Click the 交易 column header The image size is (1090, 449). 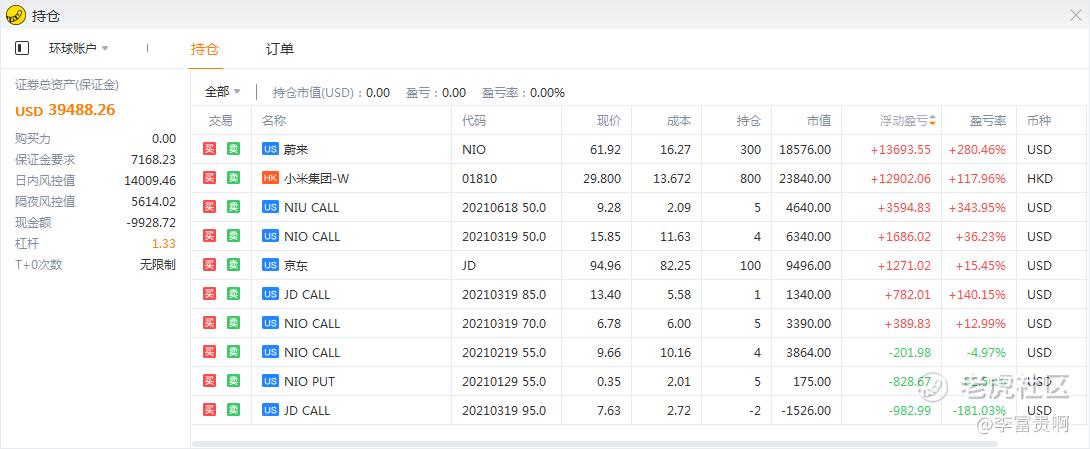click(220, 120)
